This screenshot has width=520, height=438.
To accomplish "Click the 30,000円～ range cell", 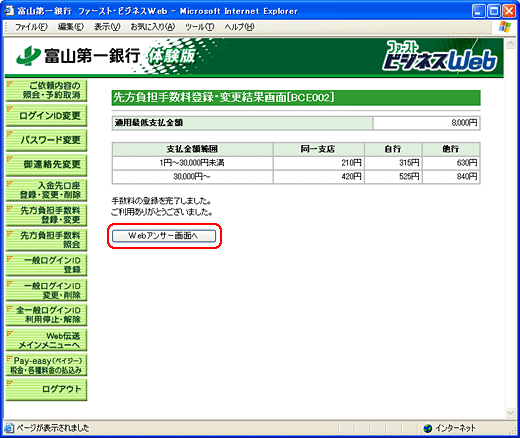I will 192,177.
